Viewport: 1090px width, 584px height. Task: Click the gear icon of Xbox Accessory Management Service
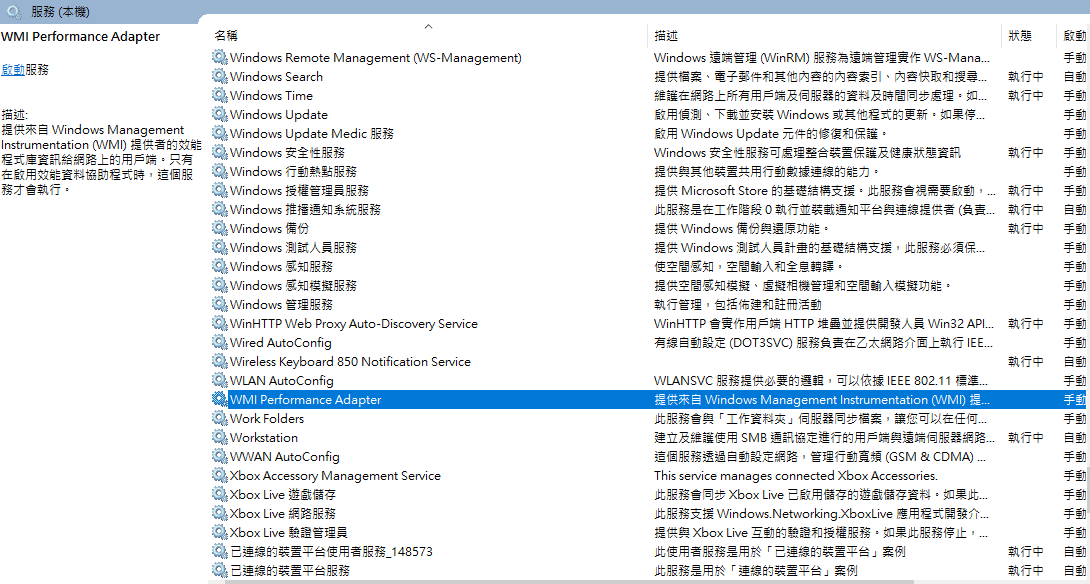(x=220, y=476)
